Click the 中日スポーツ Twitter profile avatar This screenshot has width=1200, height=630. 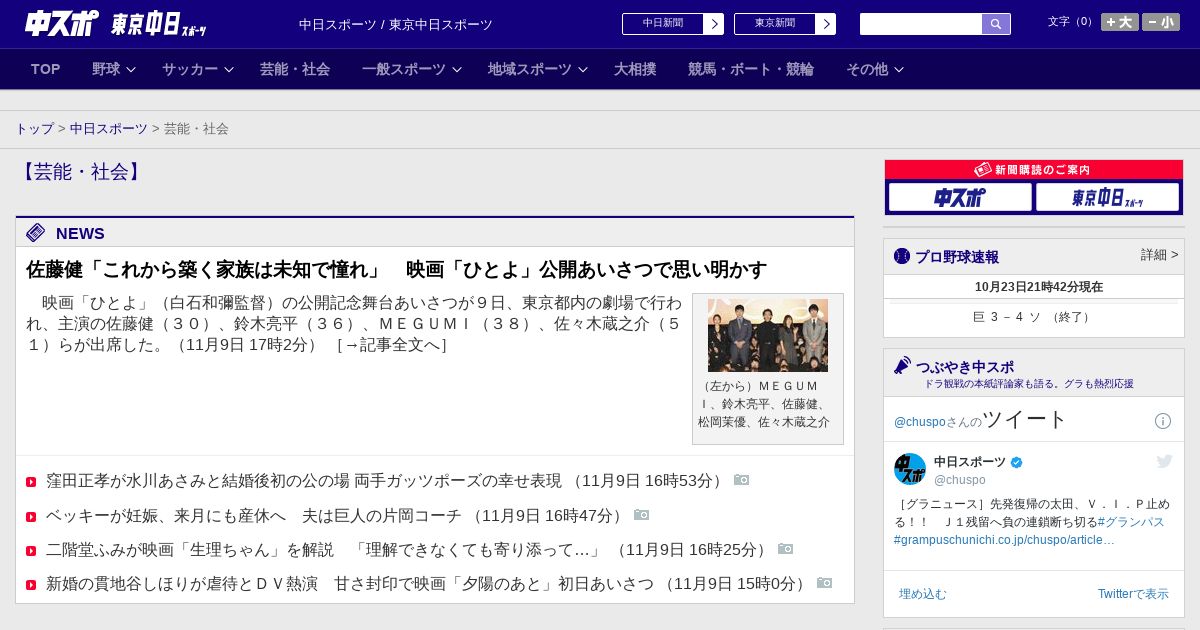910,469
